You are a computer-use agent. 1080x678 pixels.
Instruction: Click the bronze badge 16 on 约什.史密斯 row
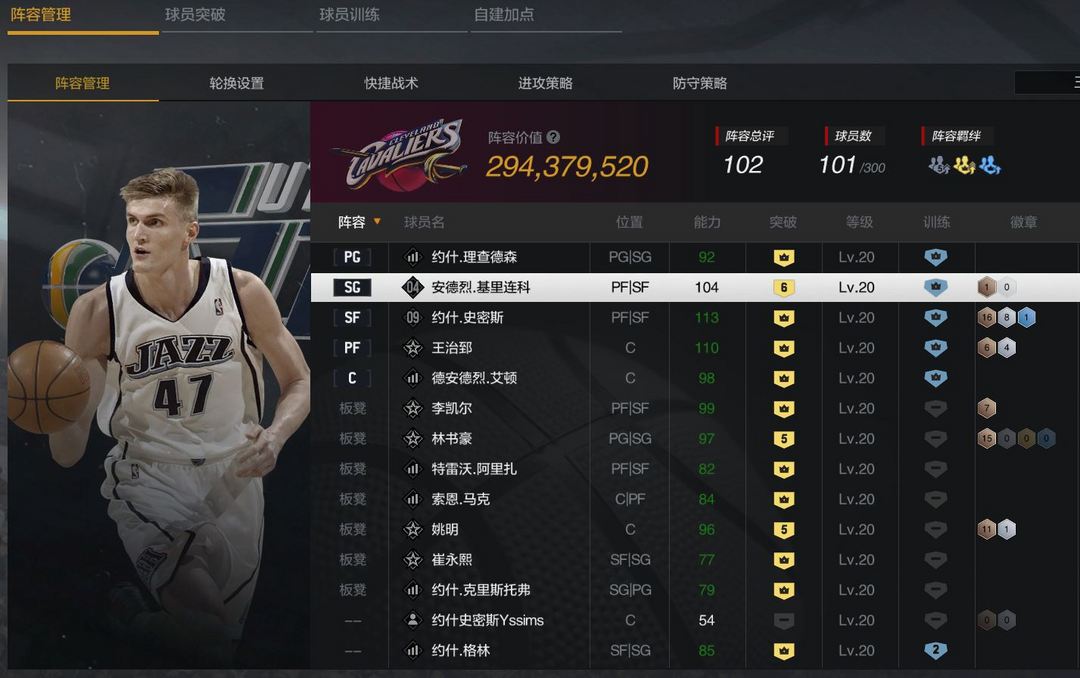[987, 318]
